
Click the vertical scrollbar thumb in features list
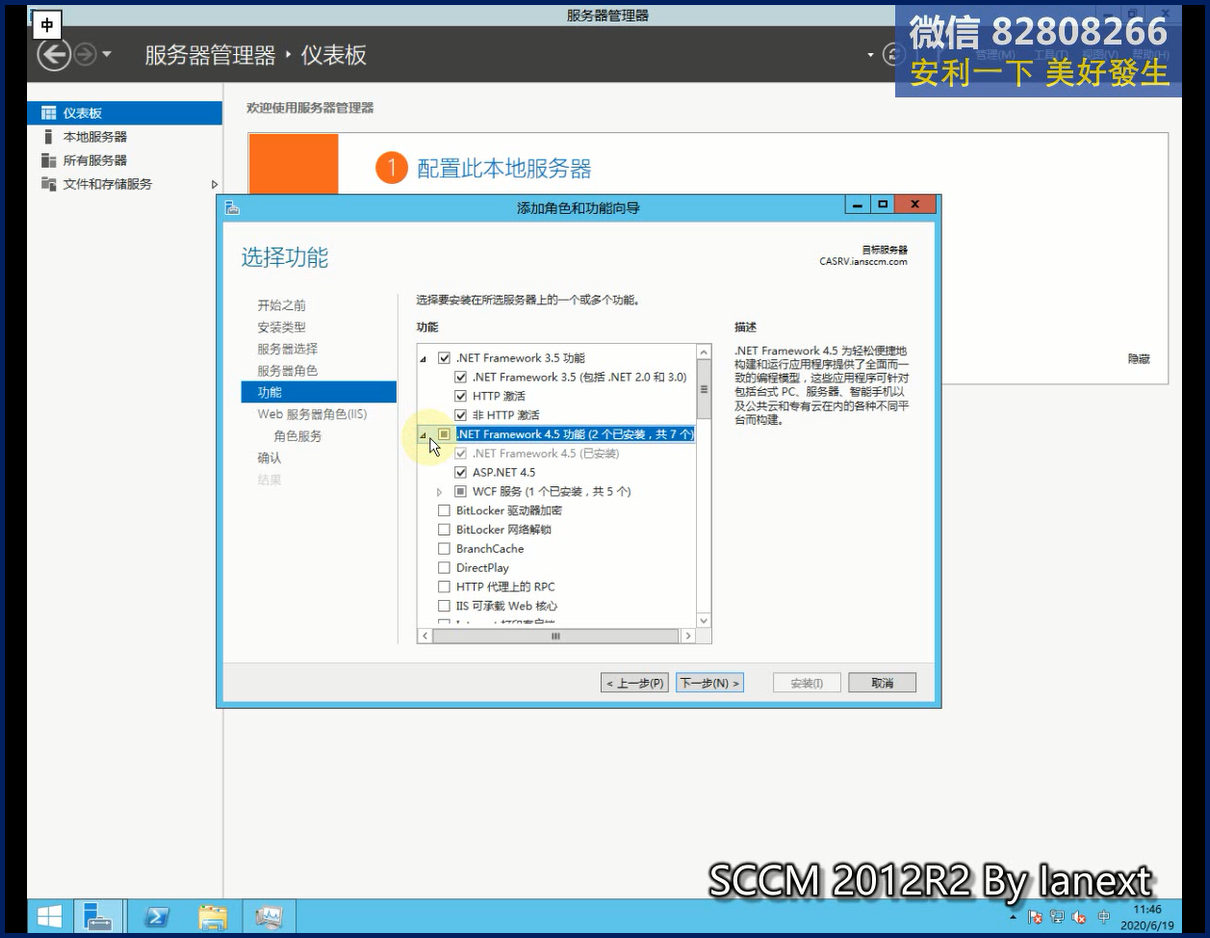(704, 390)
